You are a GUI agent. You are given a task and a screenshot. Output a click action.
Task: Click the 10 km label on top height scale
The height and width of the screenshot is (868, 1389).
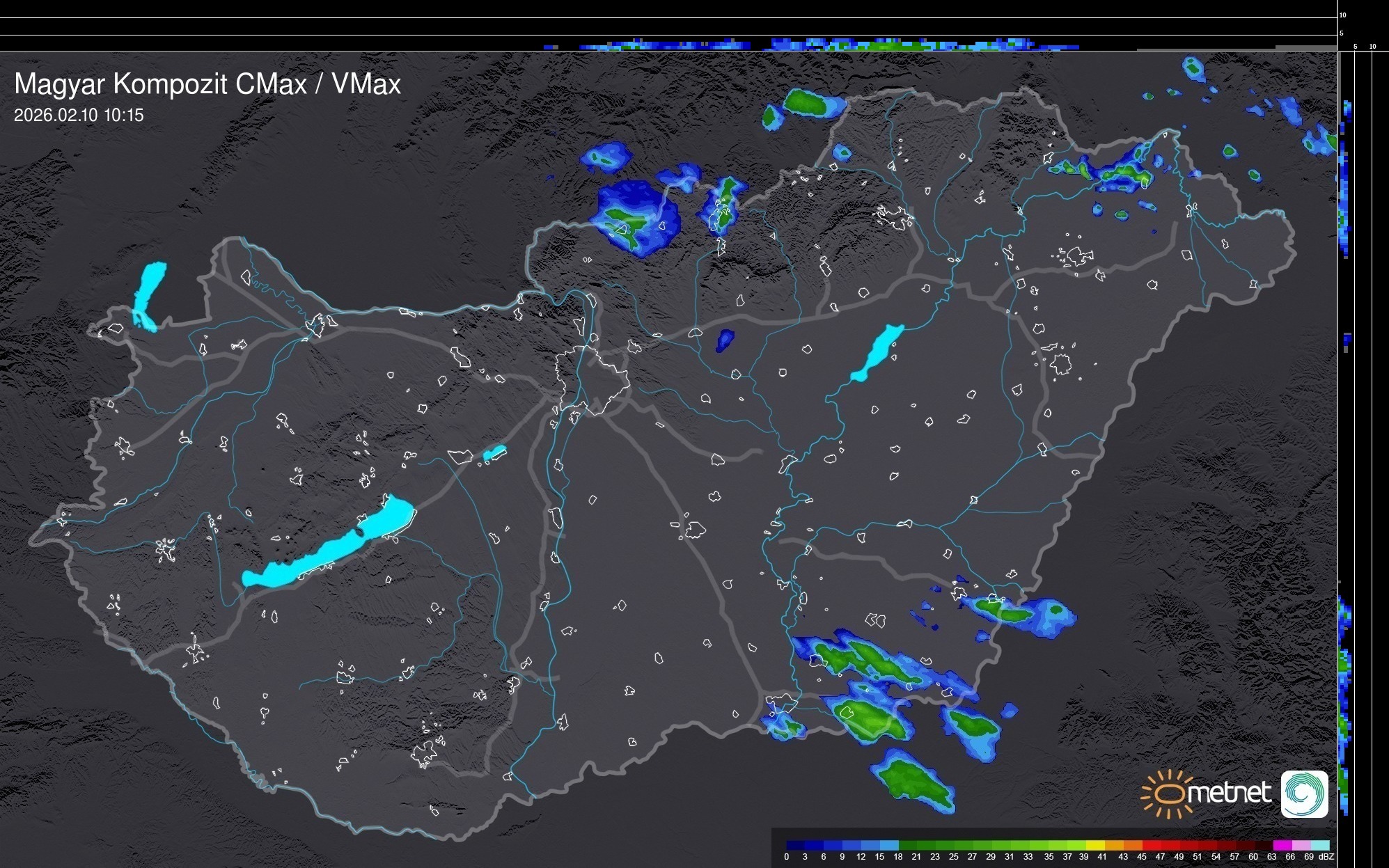pyautogui.click(x=1343, y=15)
